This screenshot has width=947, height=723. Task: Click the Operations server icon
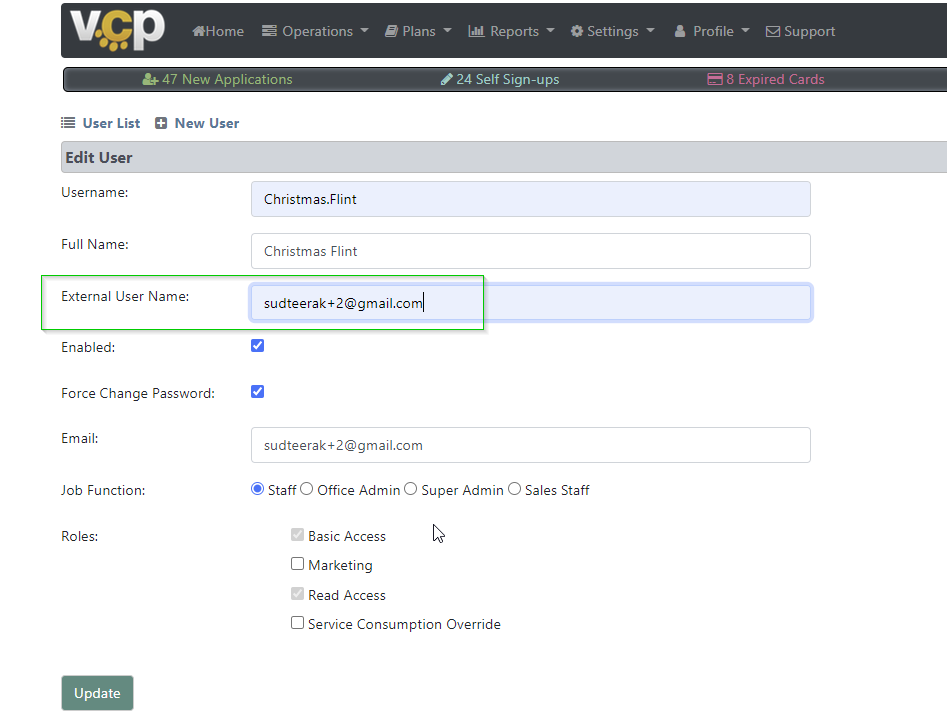(269, 31)
